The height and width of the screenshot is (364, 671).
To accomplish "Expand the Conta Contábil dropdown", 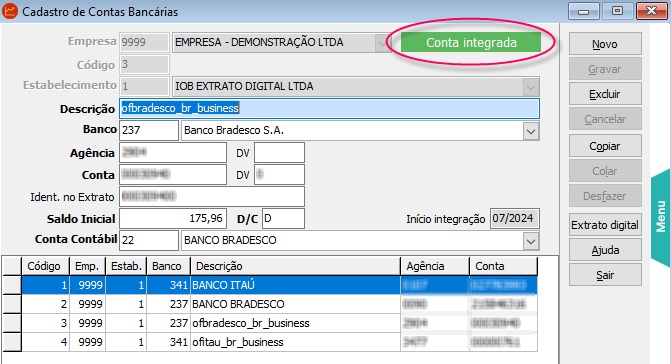I will (531, 241).
